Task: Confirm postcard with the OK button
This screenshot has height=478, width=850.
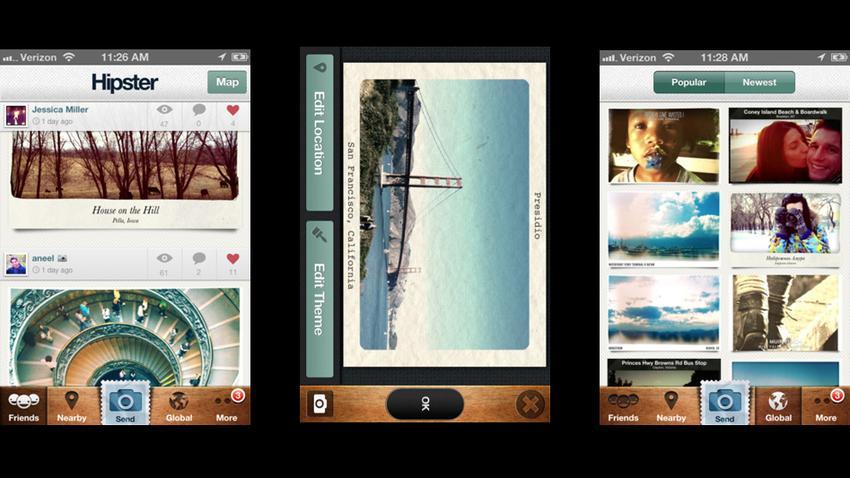Action: [425, 404]
